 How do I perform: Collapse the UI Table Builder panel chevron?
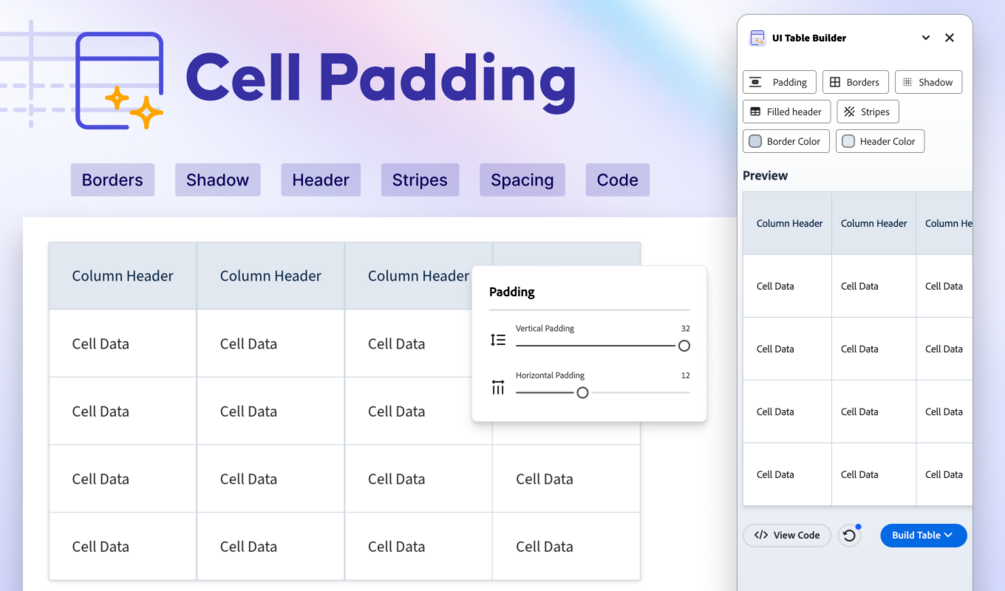point(926,38)
